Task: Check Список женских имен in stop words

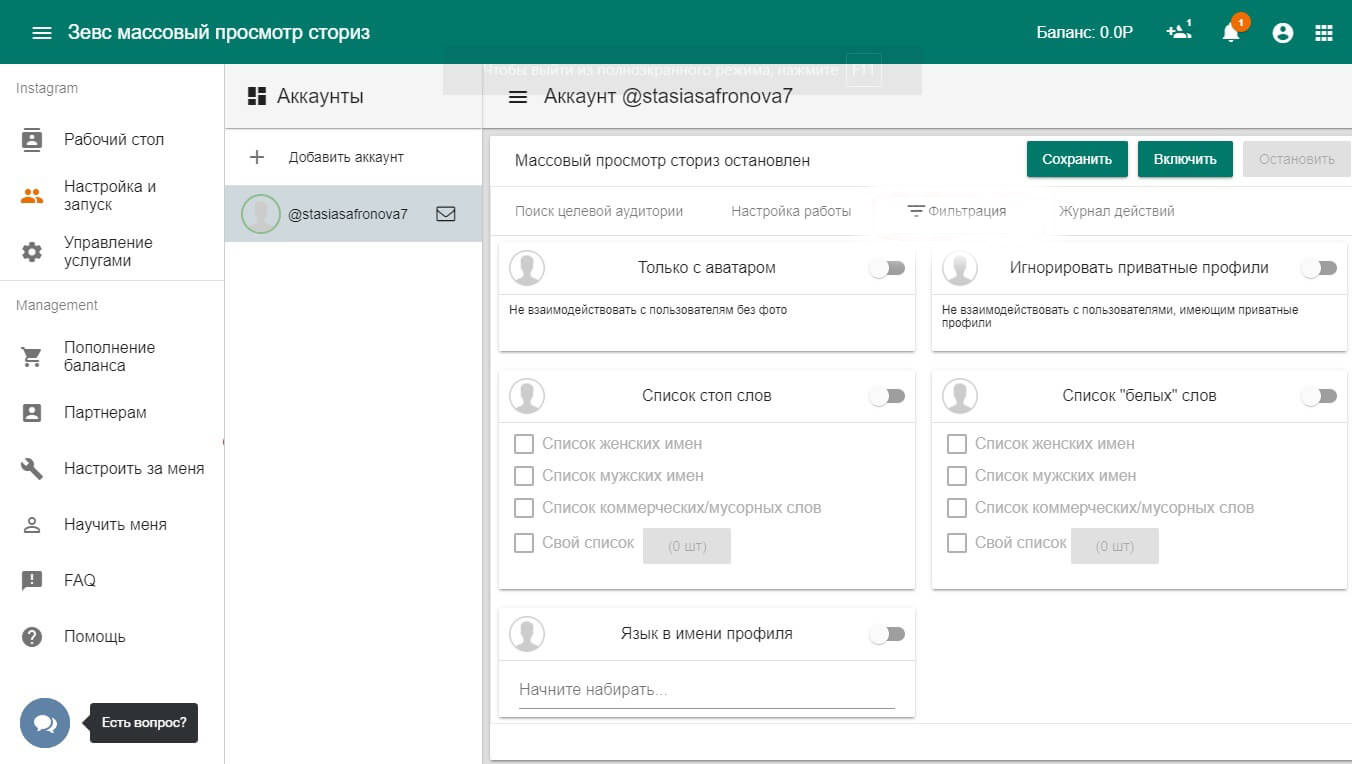Action: coord(524,444)
